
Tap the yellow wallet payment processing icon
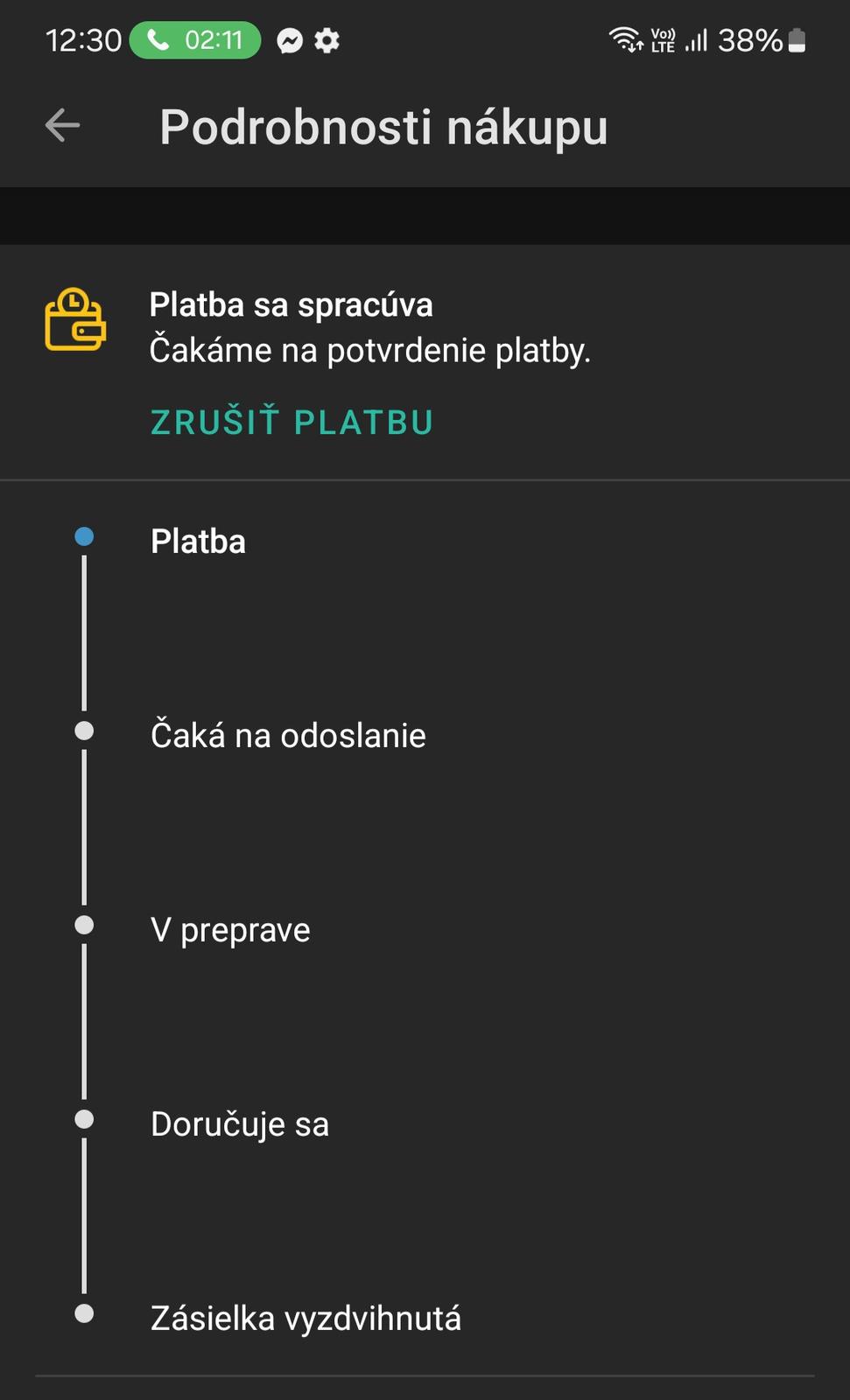(x=75, y=320)
